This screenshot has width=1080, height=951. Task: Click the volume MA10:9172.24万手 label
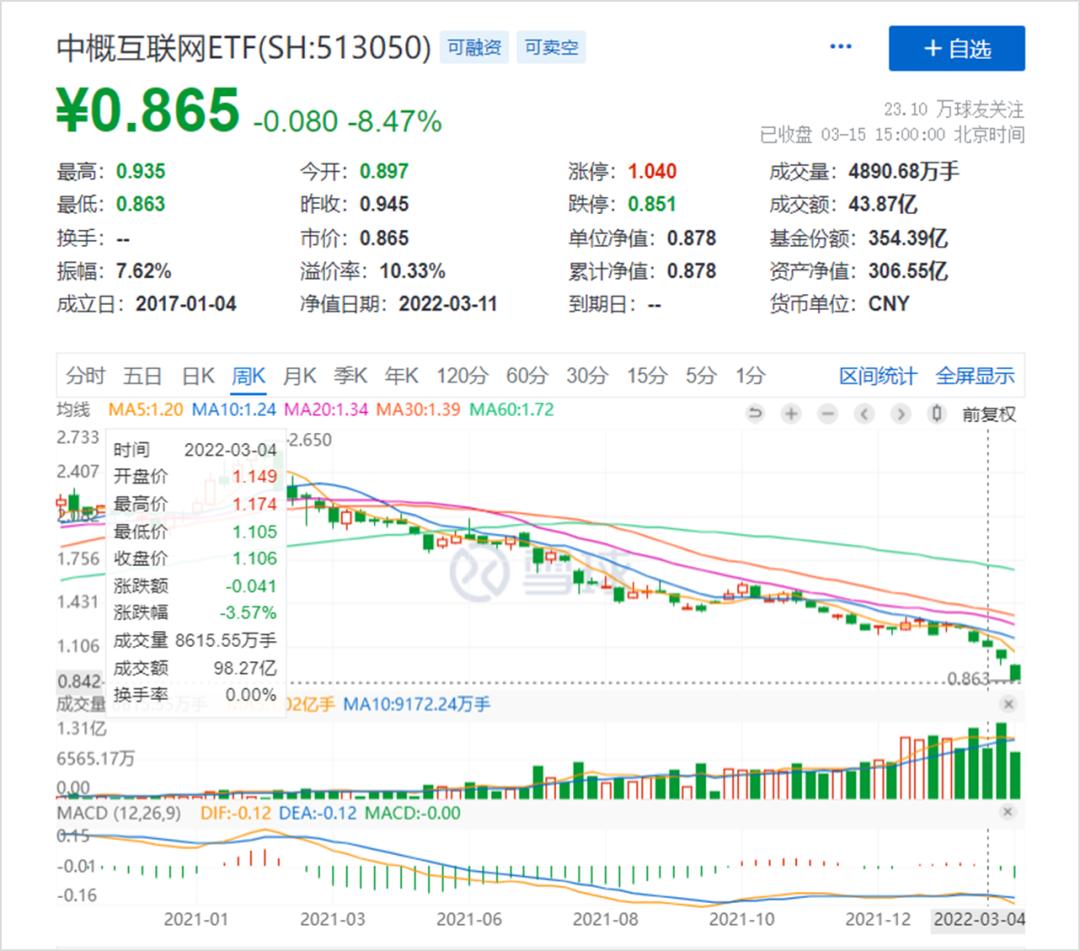coord(417,704)
